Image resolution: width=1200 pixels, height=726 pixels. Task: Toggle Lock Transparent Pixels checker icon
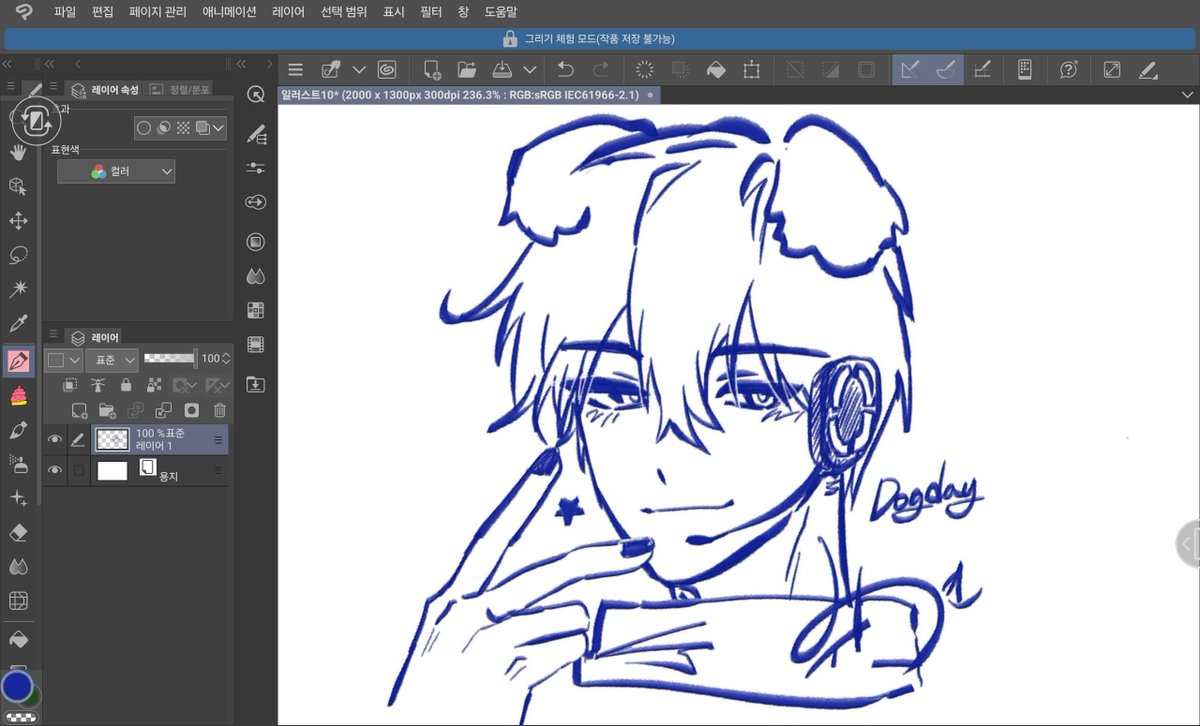154,385
